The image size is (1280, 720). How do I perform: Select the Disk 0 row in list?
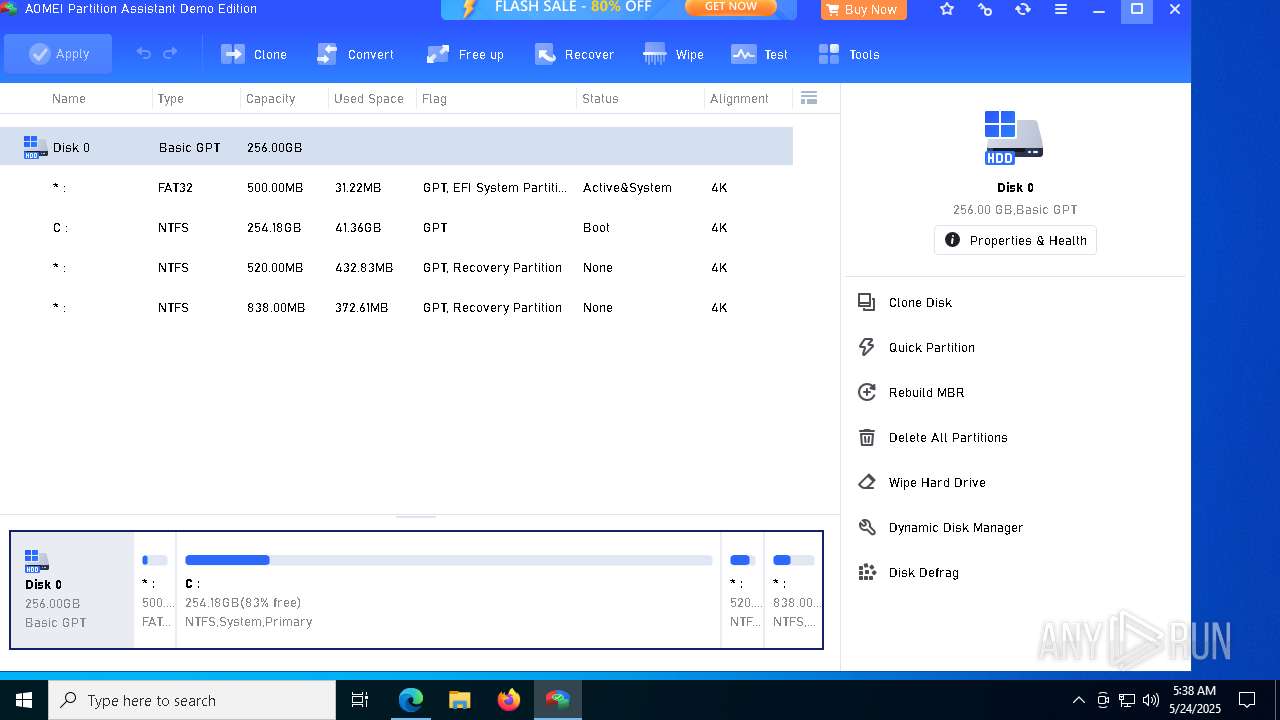tap(396, 147)
